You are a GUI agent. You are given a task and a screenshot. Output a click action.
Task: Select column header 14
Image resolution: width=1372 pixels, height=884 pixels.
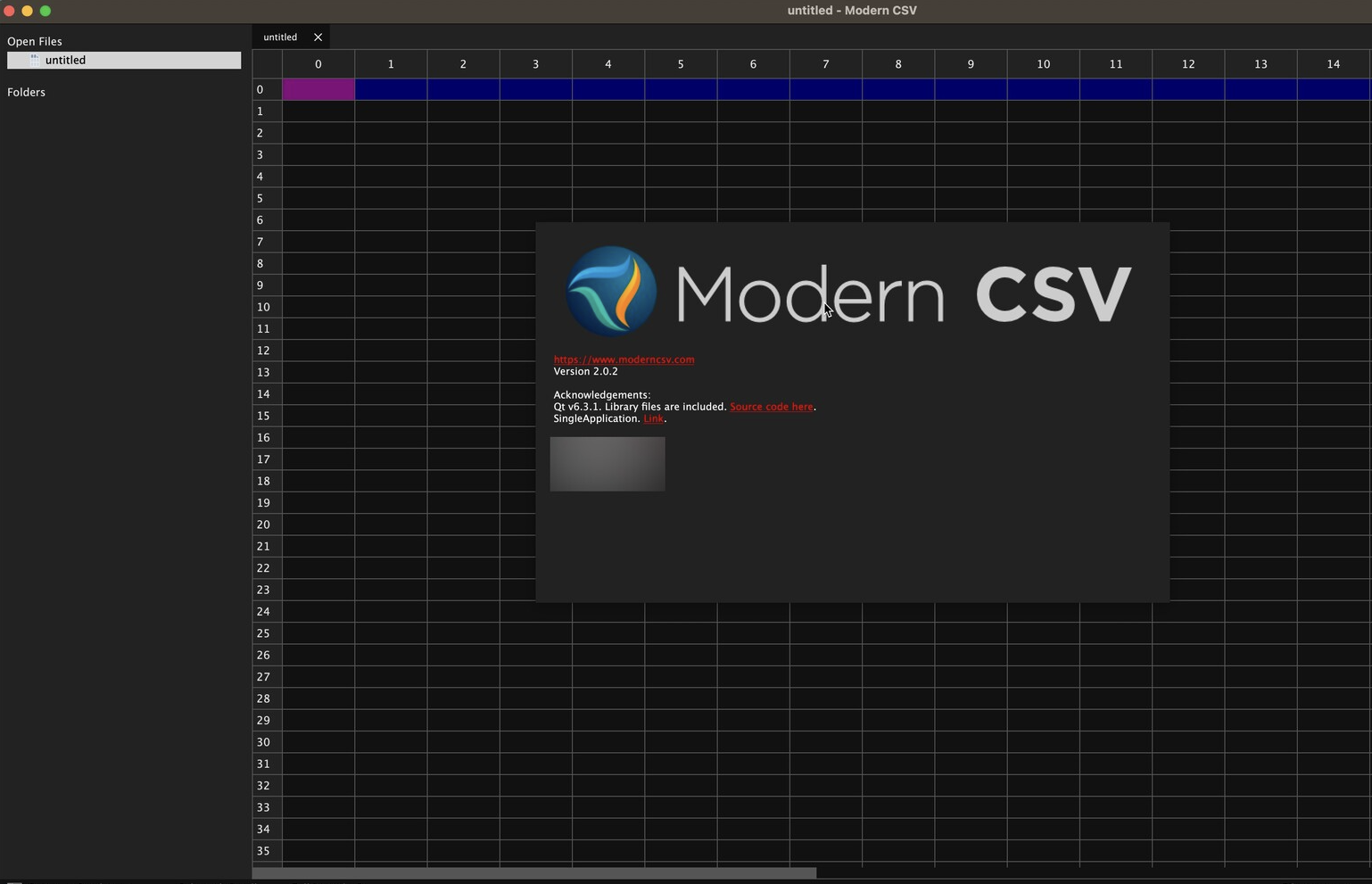tap(1333, 63)
